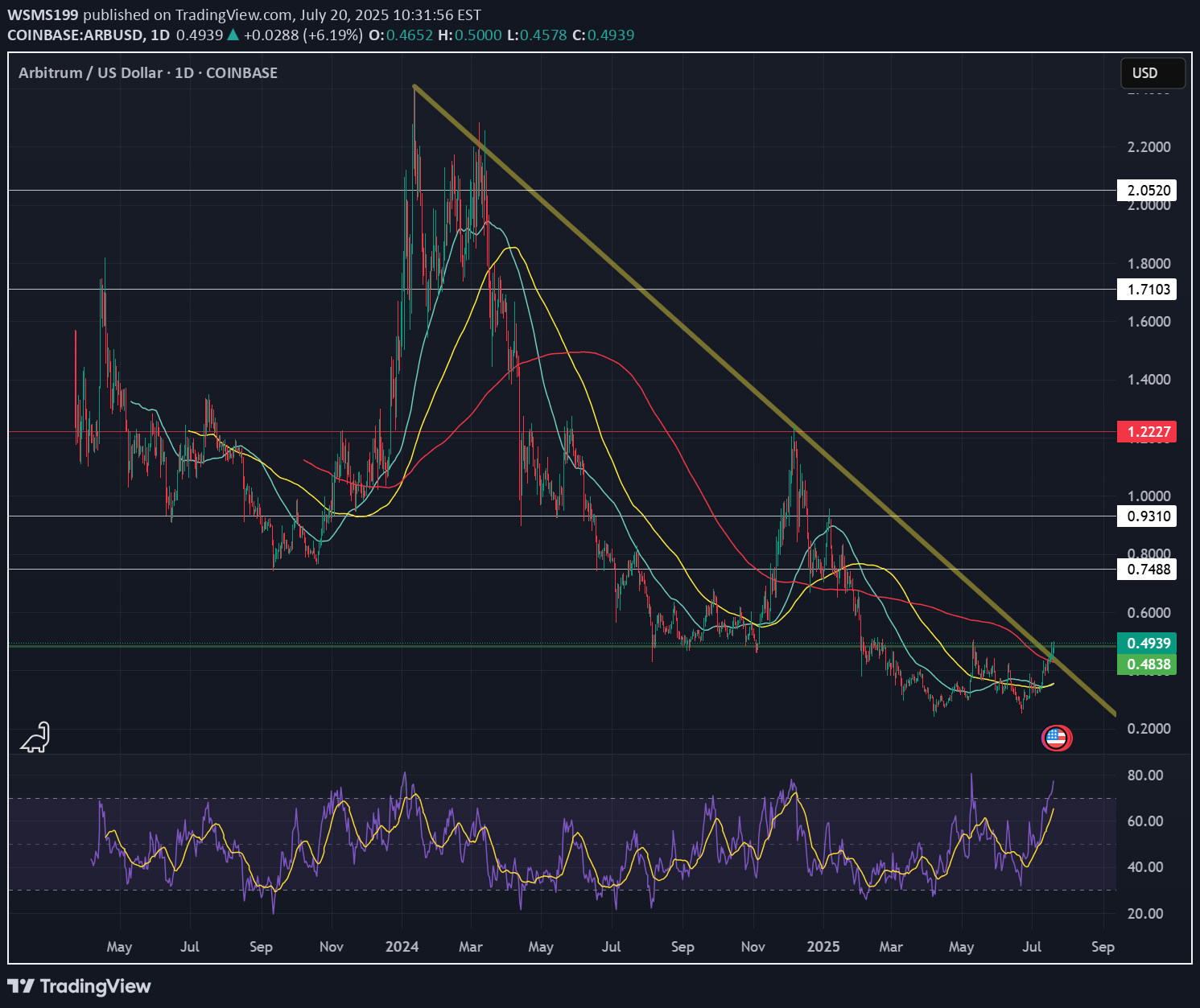
Task: Click the dinosaur icon at chart bottom-left
Action: click(x=35, y=737)
